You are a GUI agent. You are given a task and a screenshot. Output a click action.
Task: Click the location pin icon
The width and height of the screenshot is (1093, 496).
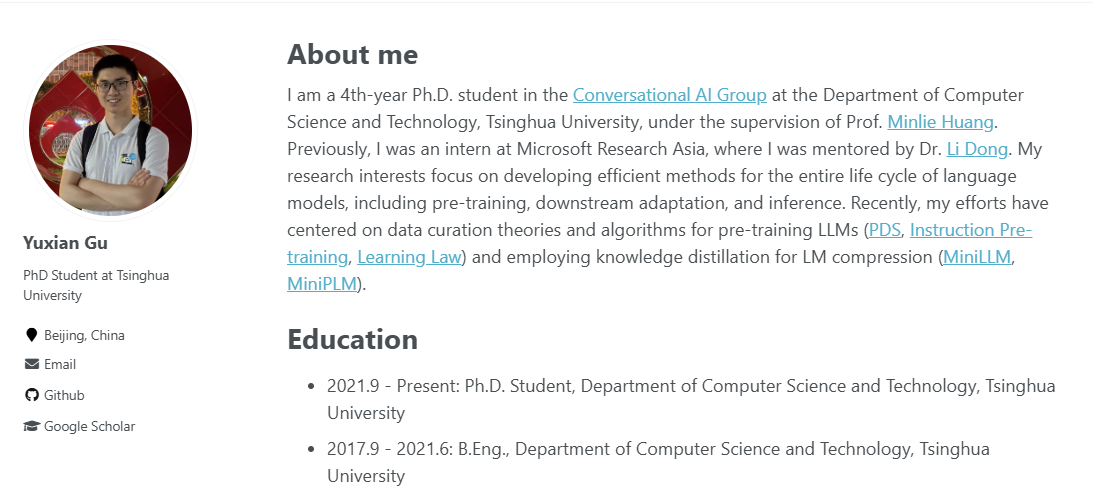coord(31,335)
